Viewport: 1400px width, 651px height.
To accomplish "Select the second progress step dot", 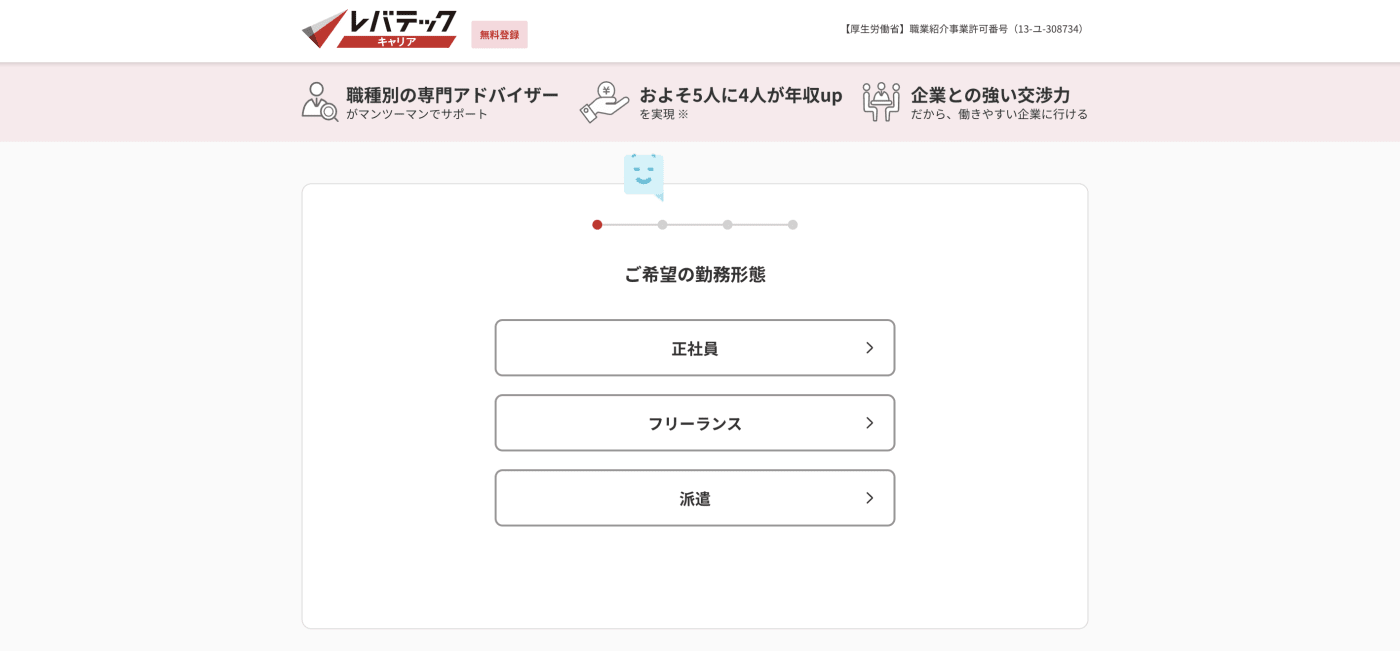I will click(662, 225).
